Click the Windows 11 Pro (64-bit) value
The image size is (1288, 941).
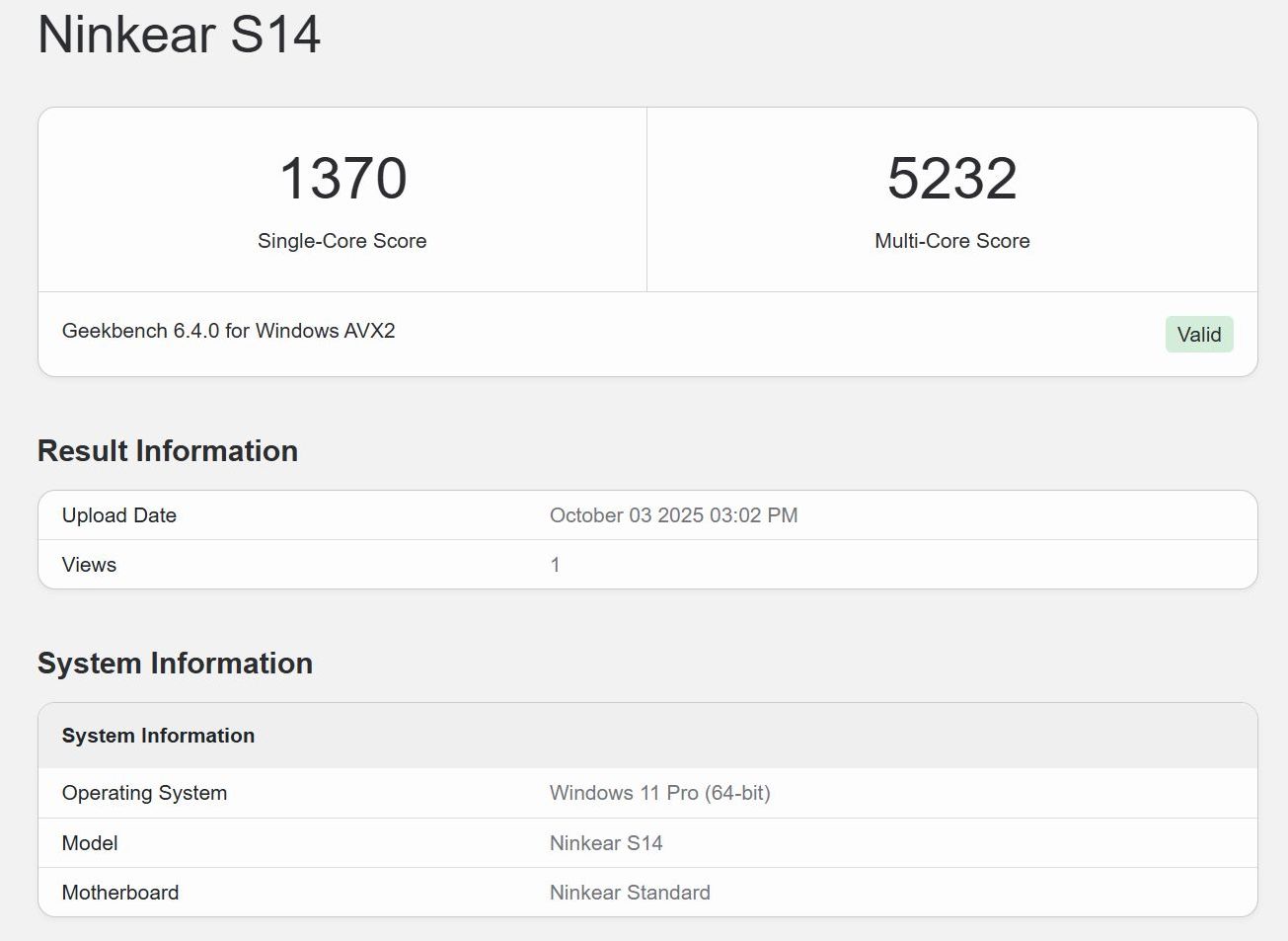pyautogui.click(x=659, y=793)
